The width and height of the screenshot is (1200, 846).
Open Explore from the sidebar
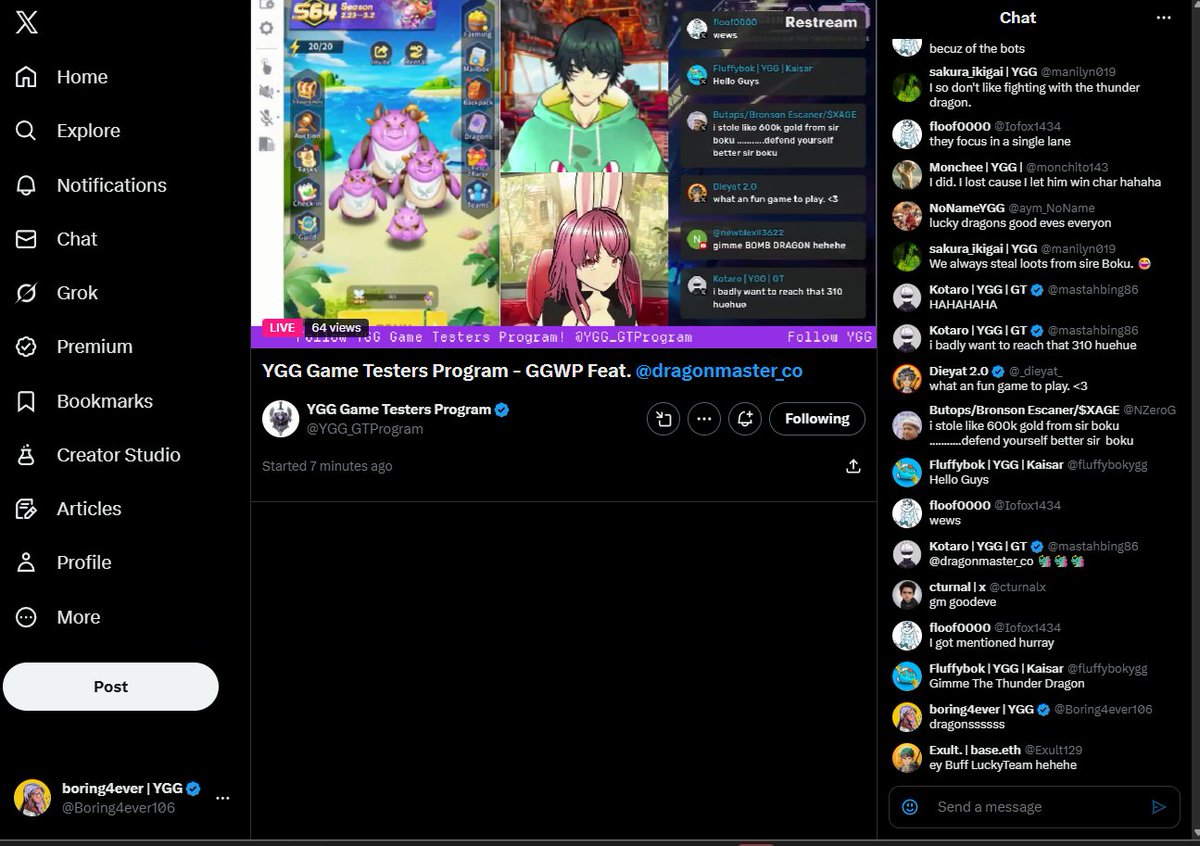(68, 131)
